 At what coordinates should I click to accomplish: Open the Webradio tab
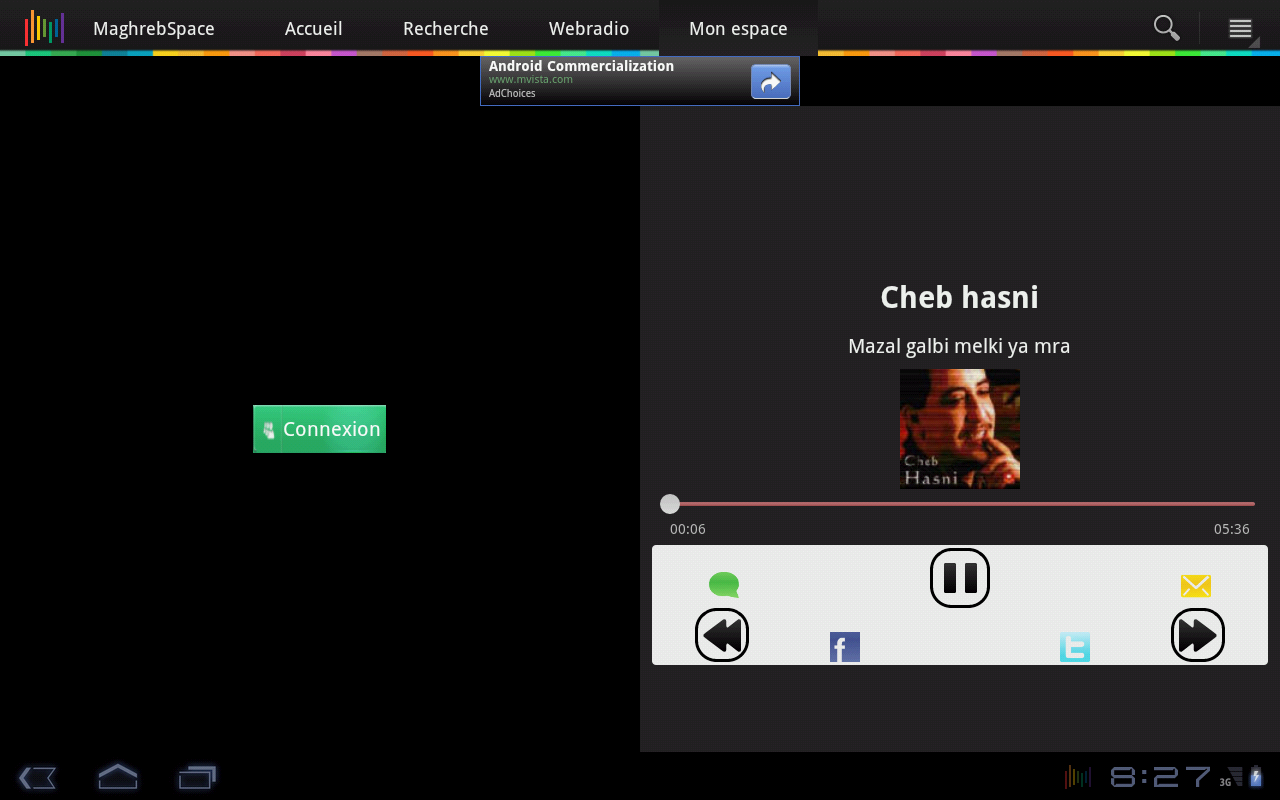pos(589,29)
